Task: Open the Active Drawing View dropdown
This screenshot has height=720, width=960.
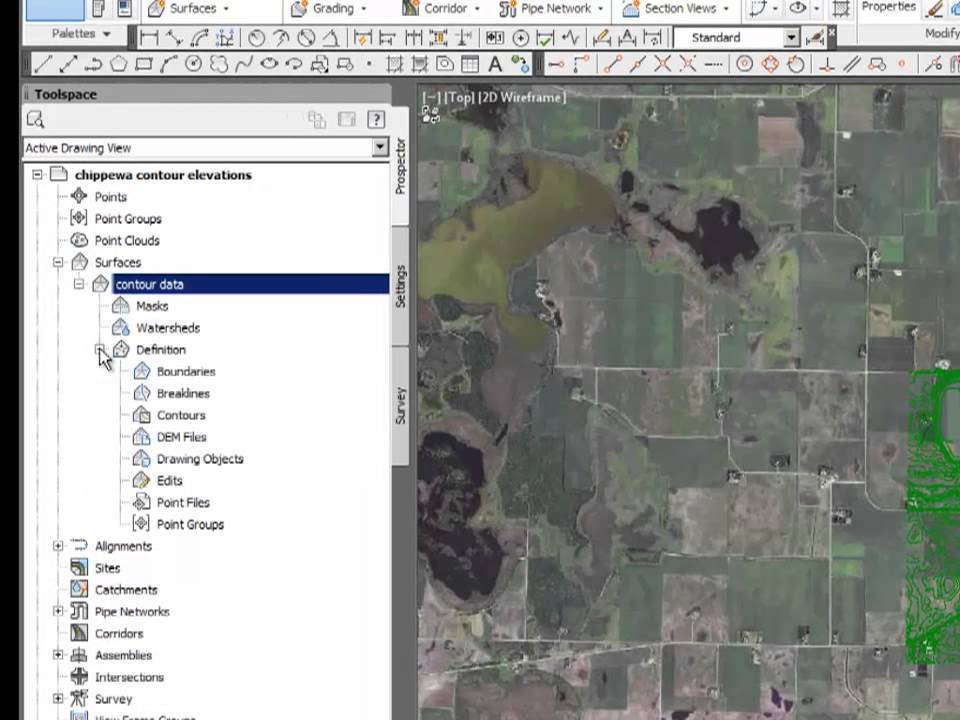Action: 380,148
